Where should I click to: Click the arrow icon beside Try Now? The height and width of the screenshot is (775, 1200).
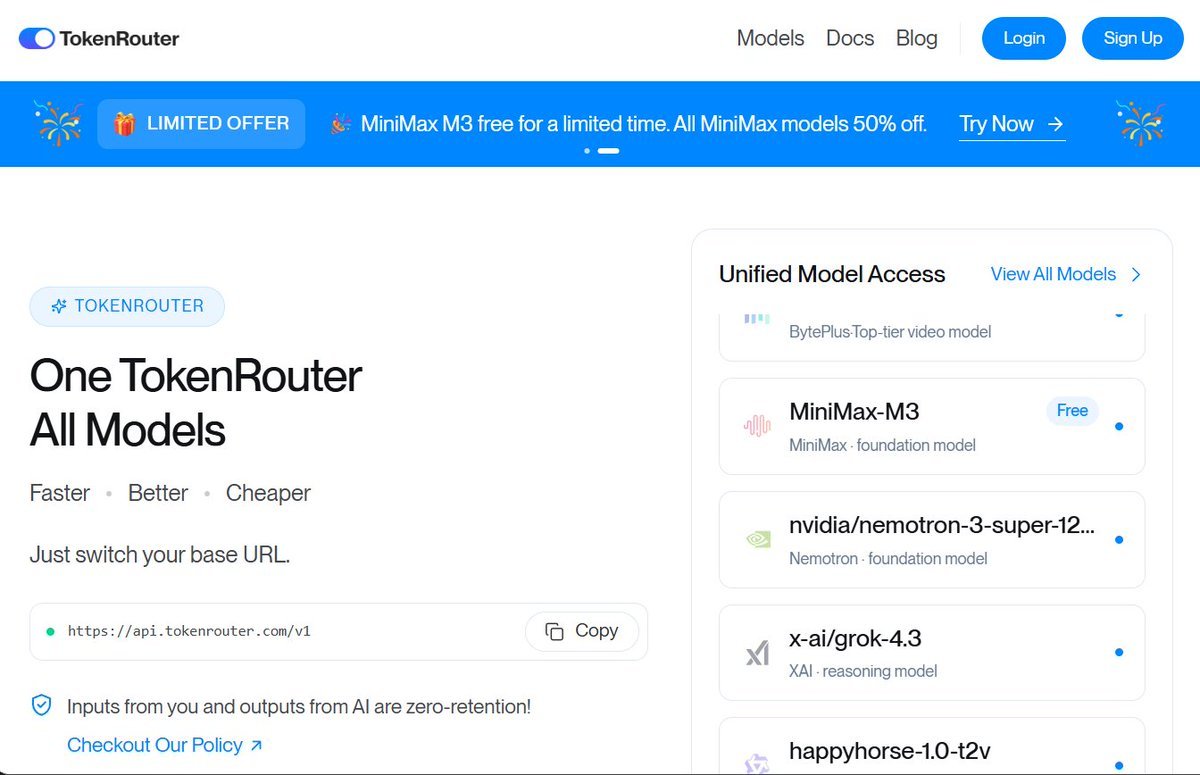click(1055, 124)
